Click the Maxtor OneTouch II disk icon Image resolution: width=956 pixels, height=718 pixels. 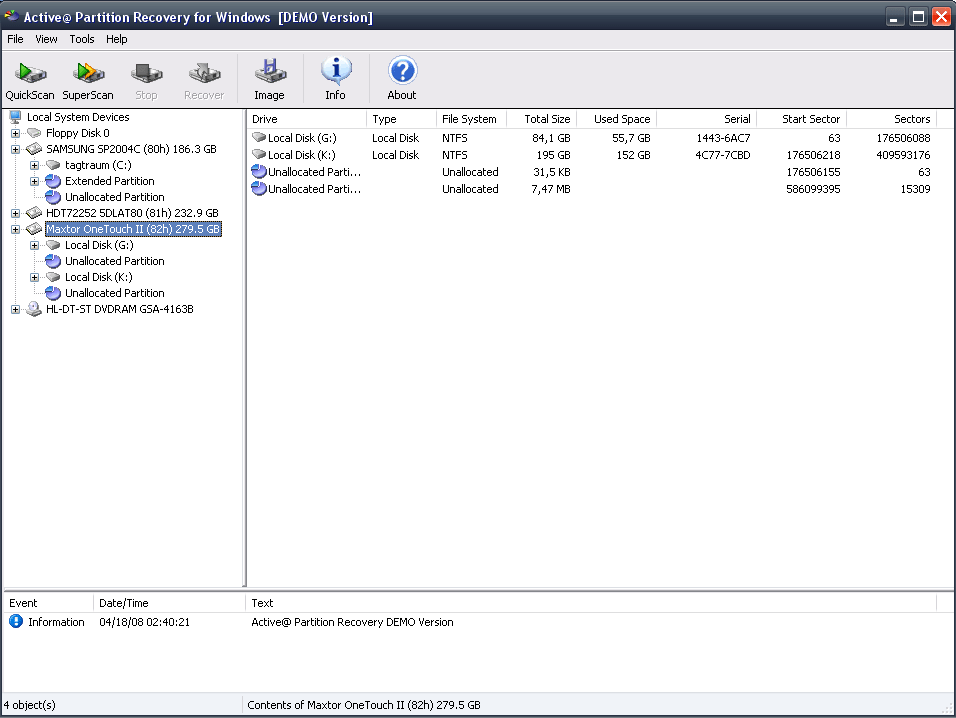34,229
